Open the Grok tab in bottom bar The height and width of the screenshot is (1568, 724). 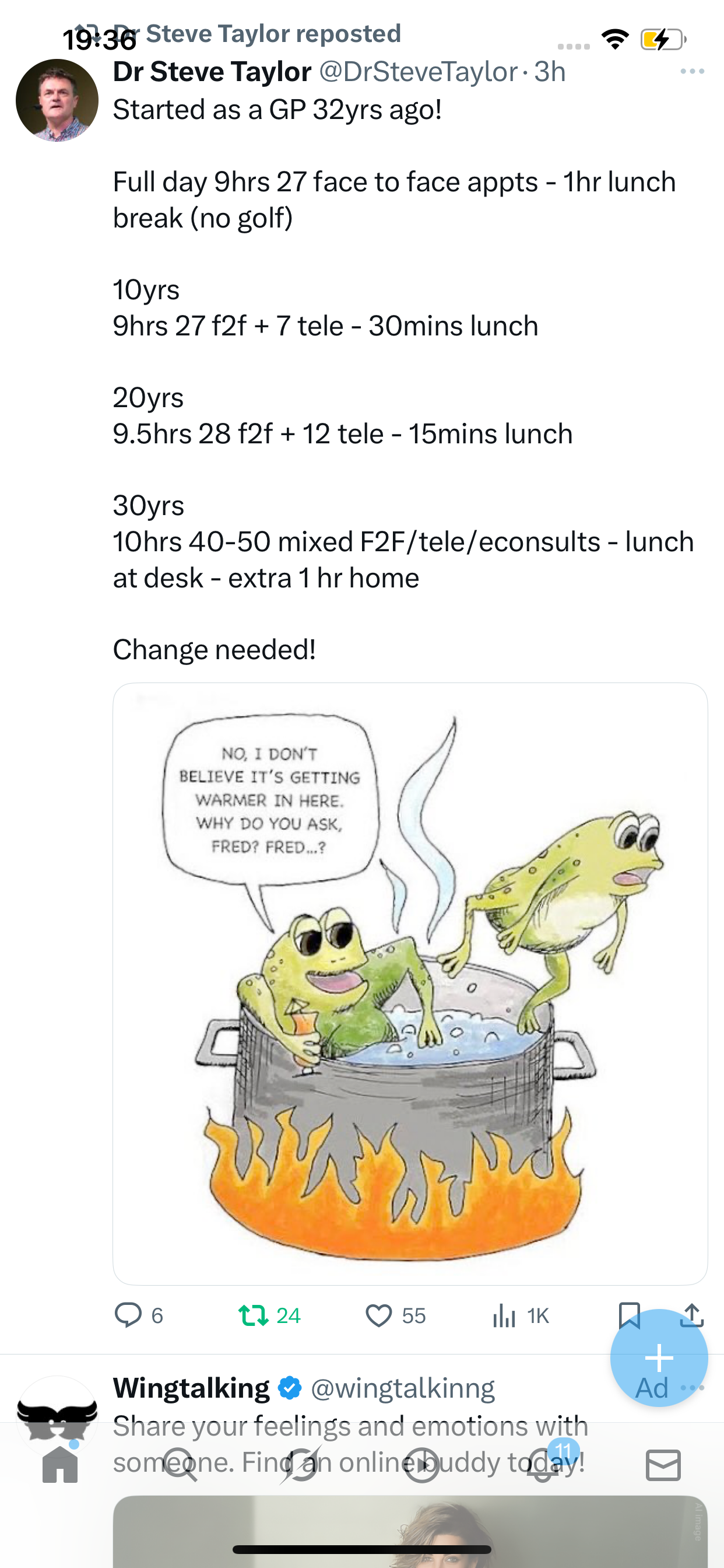[301, 1465]
